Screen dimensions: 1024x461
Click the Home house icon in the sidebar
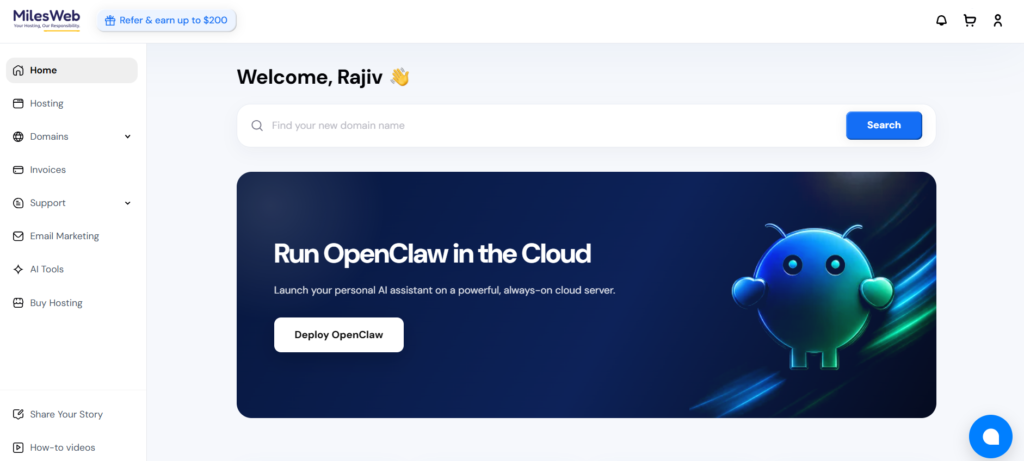coord(18,71)
